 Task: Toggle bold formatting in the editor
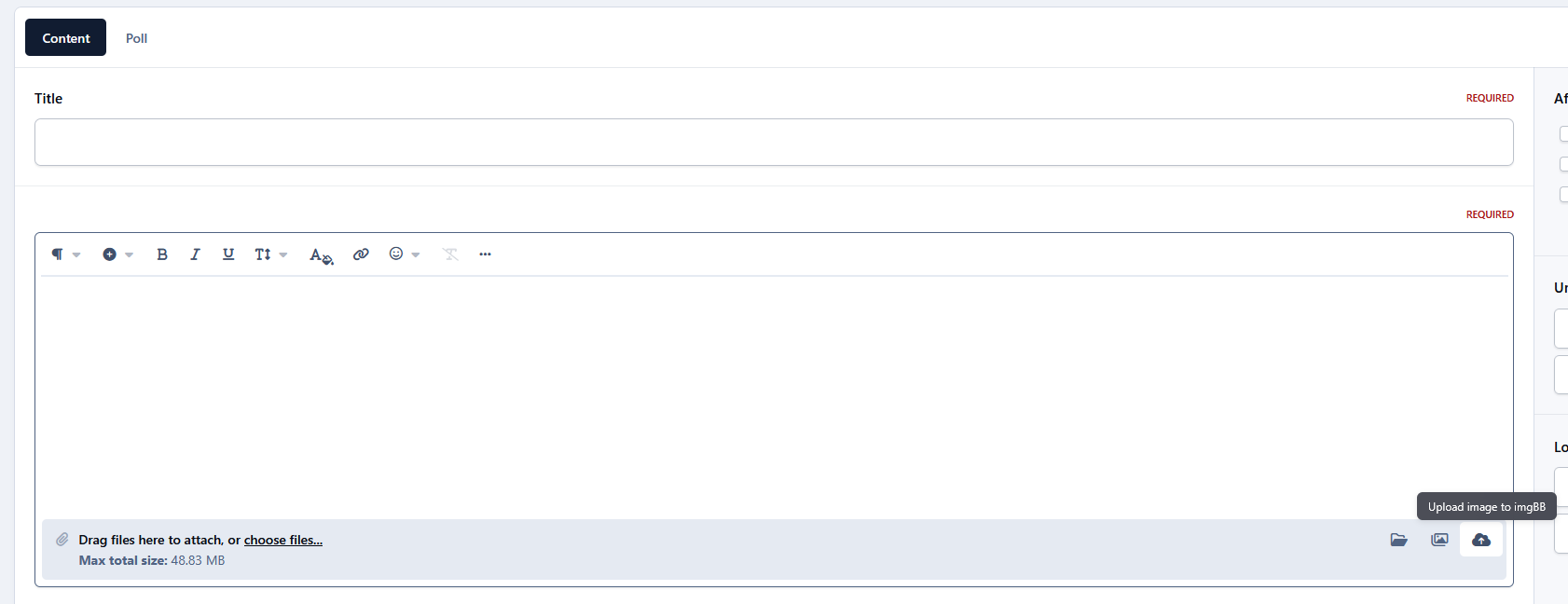(x=162, y=254)
